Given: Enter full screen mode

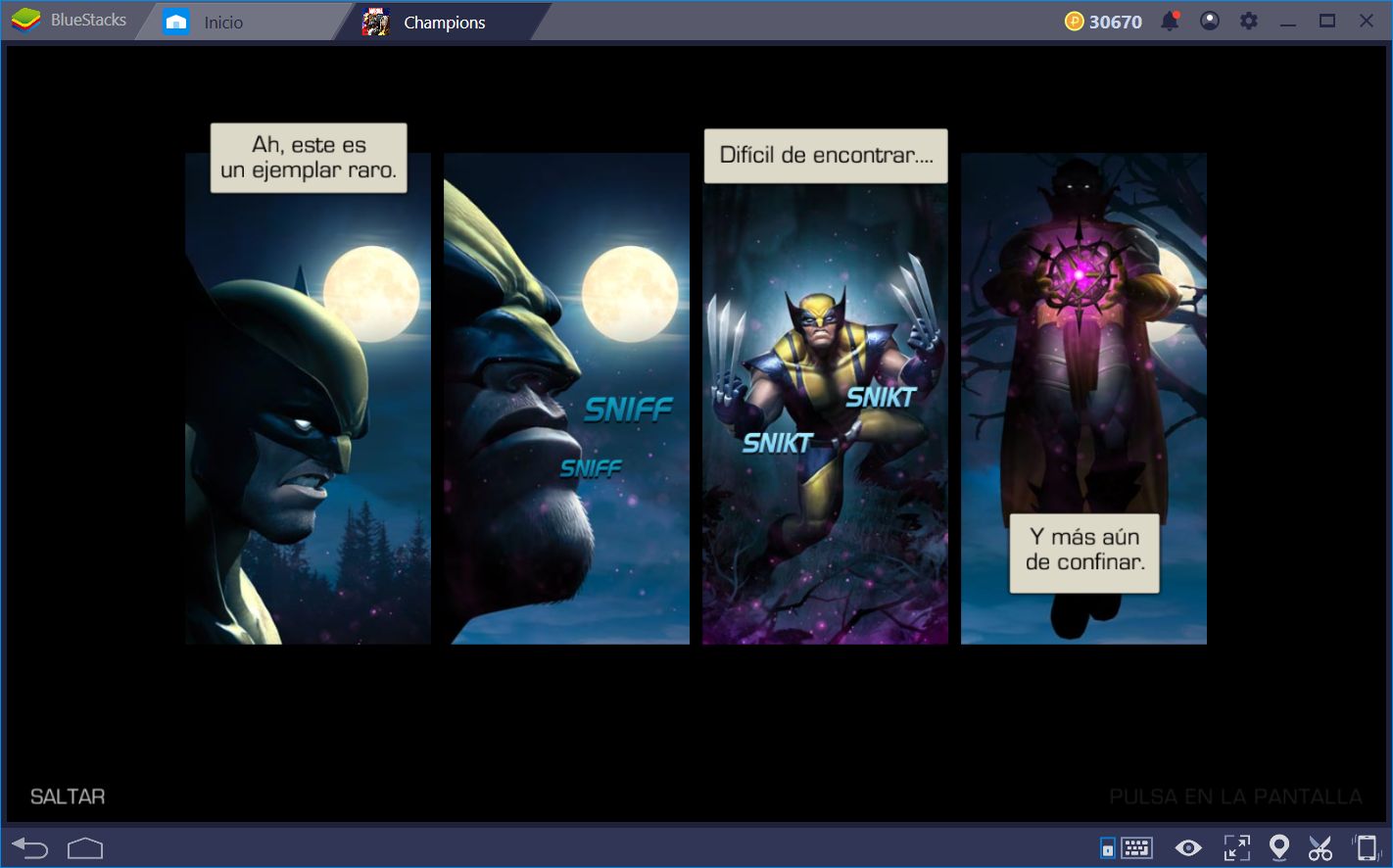Looking at the screenshot, I should 1236,847.
